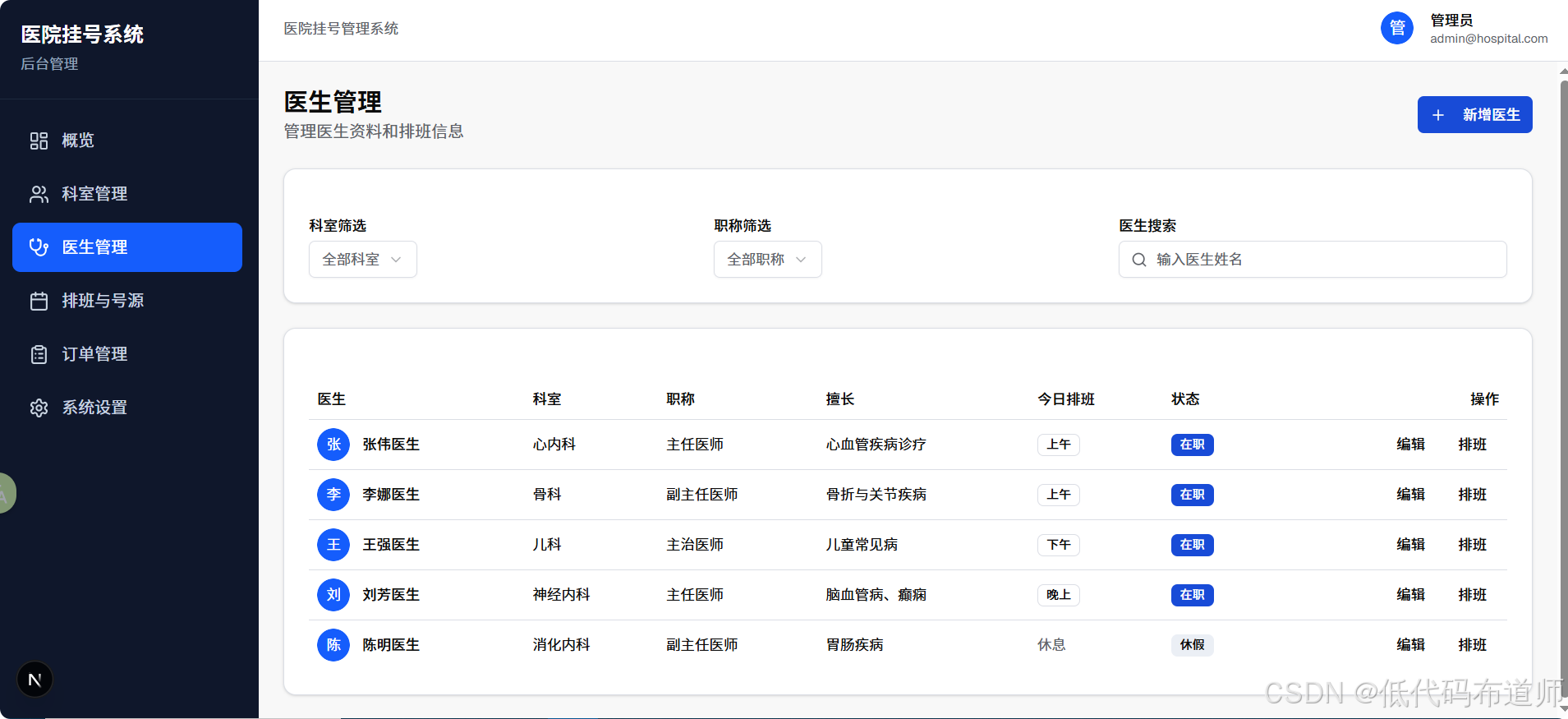The height and width of the screenshot is (719, 1568).
Task: Click the round N logo at bottom-left
Action: (x=34, y=680)
